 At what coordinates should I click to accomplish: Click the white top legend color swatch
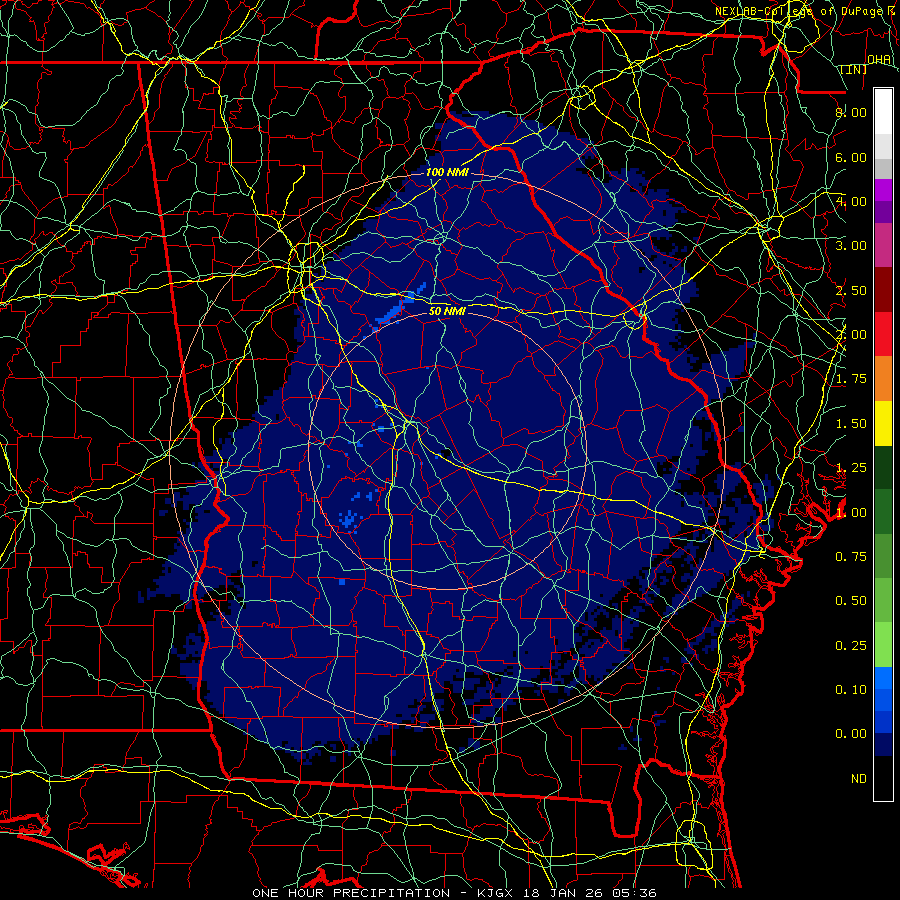(883, 112)
